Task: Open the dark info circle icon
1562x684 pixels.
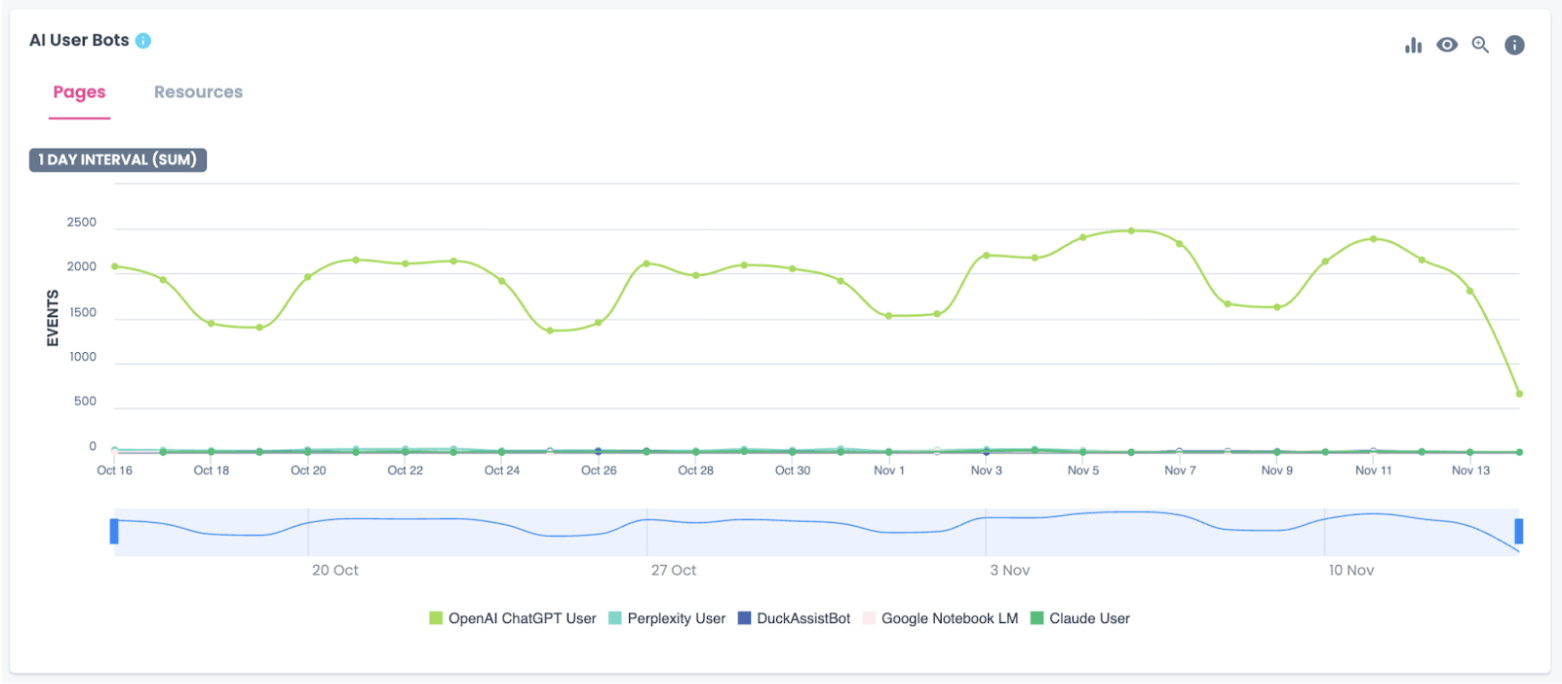Action: pos(1515,45)
